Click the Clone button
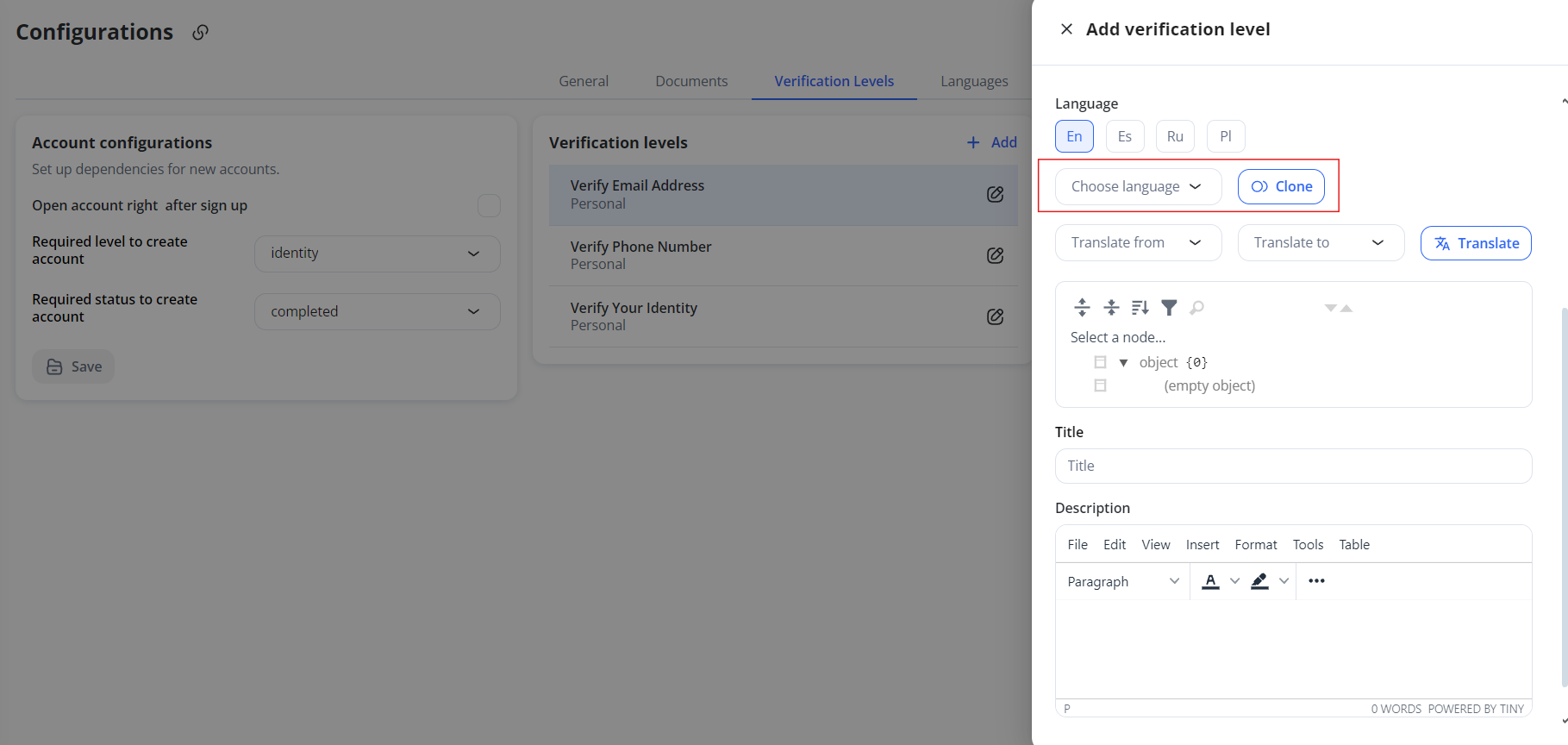The image size is (1568, 745). click(1281, 186)
